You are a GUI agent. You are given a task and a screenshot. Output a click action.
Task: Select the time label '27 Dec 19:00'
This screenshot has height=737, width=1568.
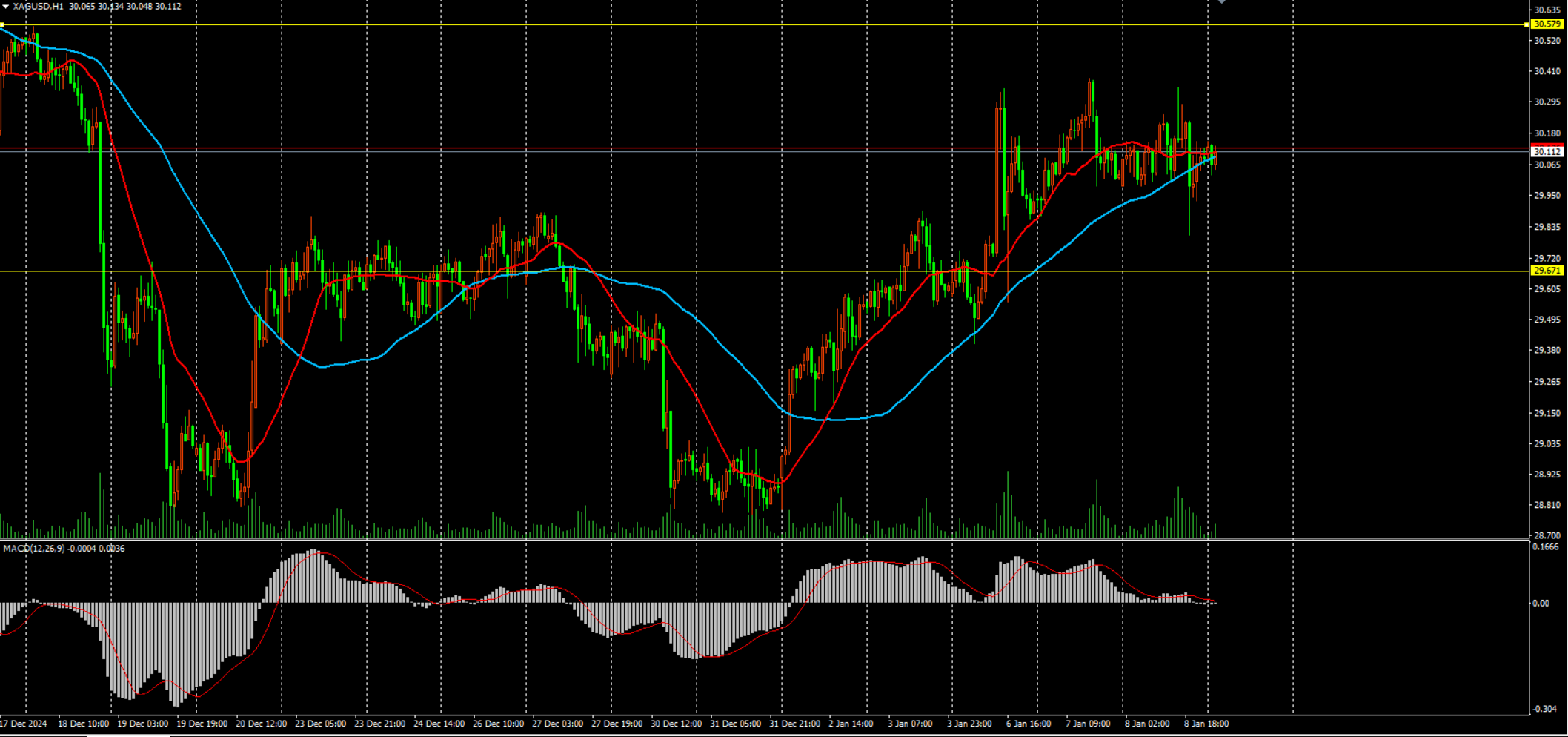(x=617, y=724)
